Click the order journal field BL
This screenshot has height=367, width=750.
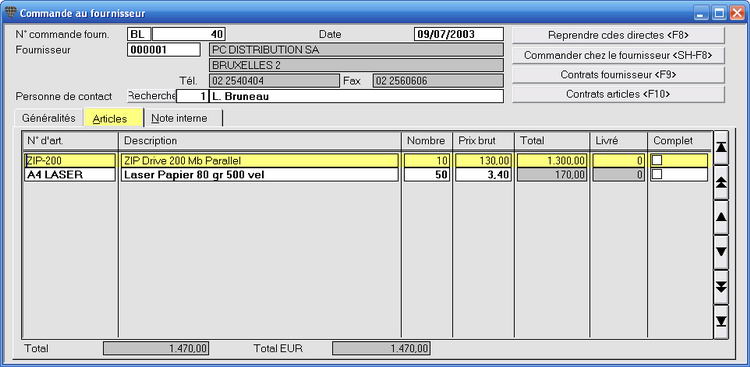pyautogui.click(x=139, y=34)
